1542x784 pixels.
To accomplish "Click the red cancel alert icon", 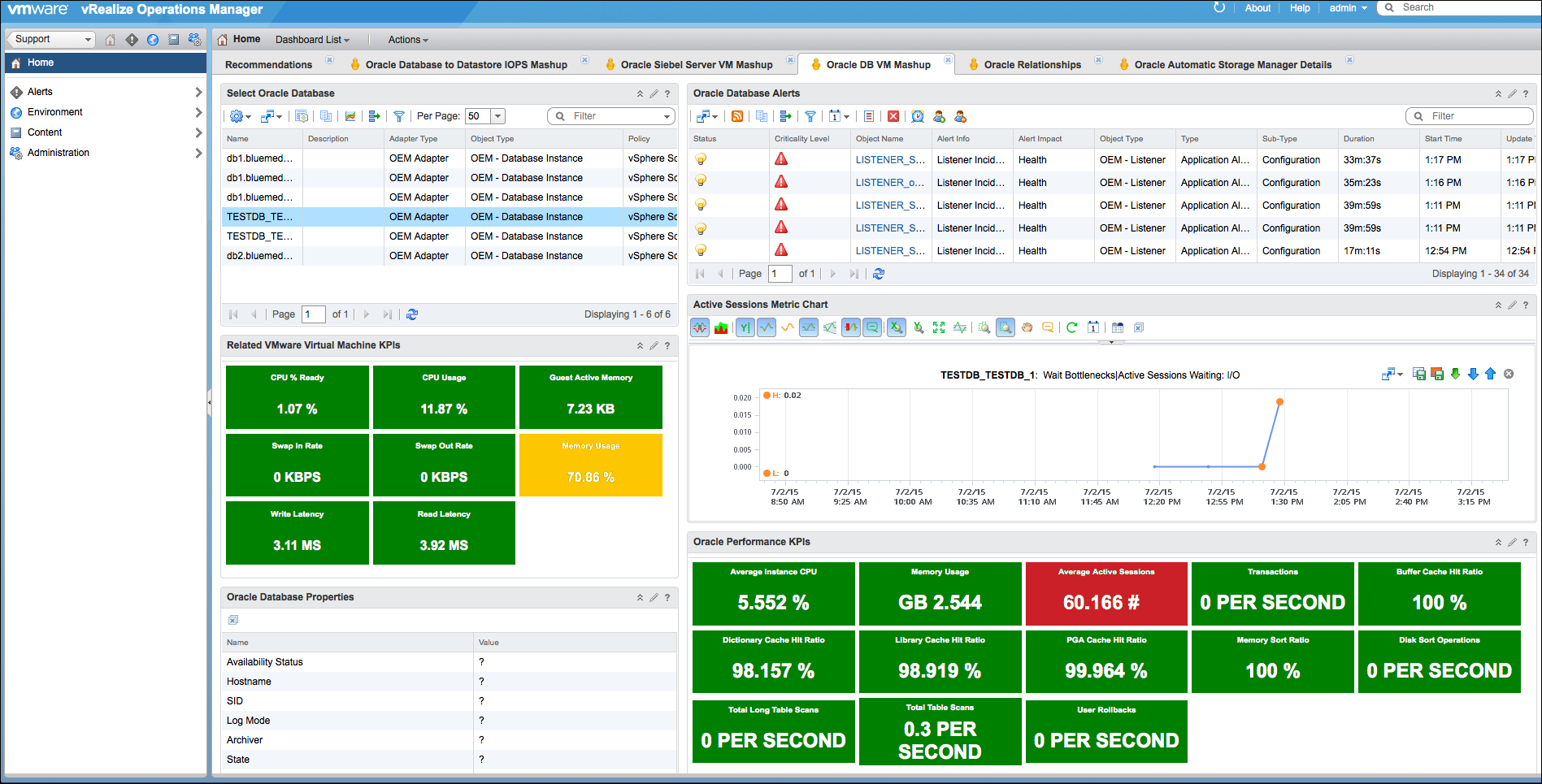I will click(893, 116).
